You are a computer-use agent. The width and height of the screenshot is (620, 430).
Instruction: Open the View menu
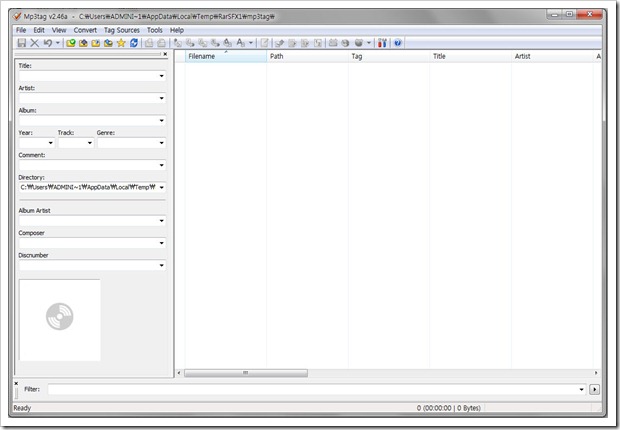coord(59,30)
